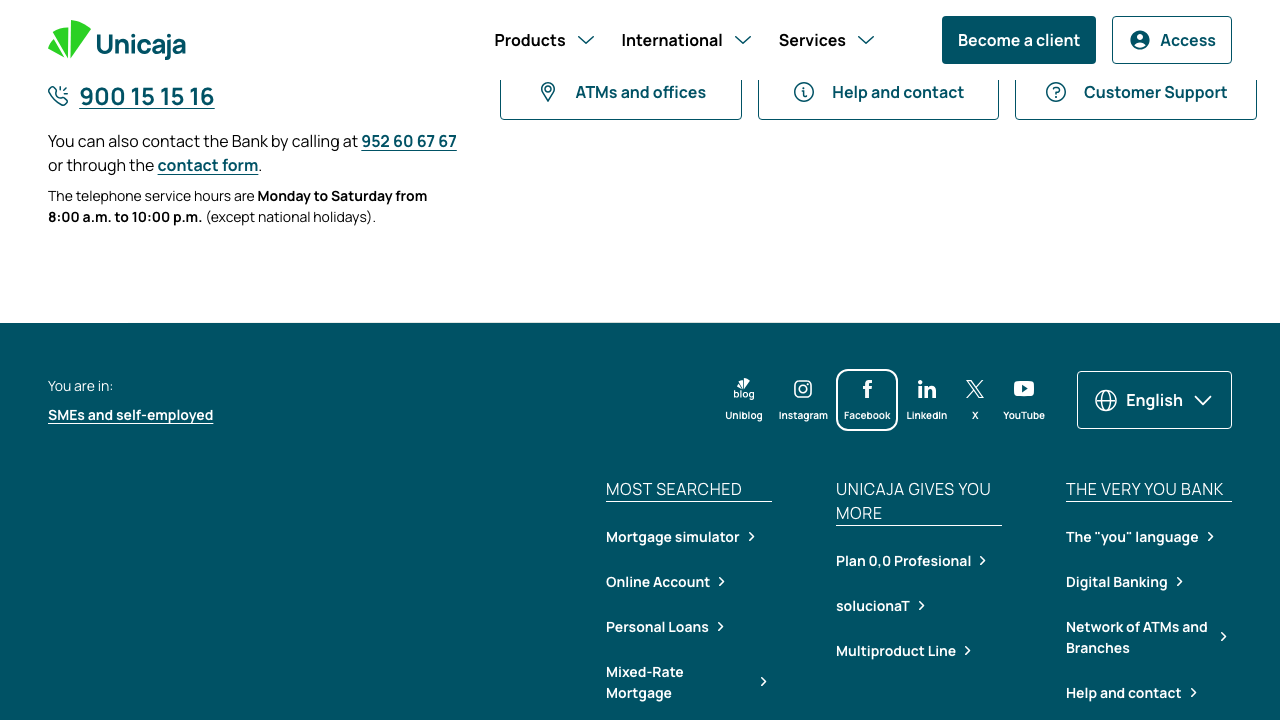Open footer Help and contact link
This screenshot has height=720, width=1280.
[x=1132, y=693]
